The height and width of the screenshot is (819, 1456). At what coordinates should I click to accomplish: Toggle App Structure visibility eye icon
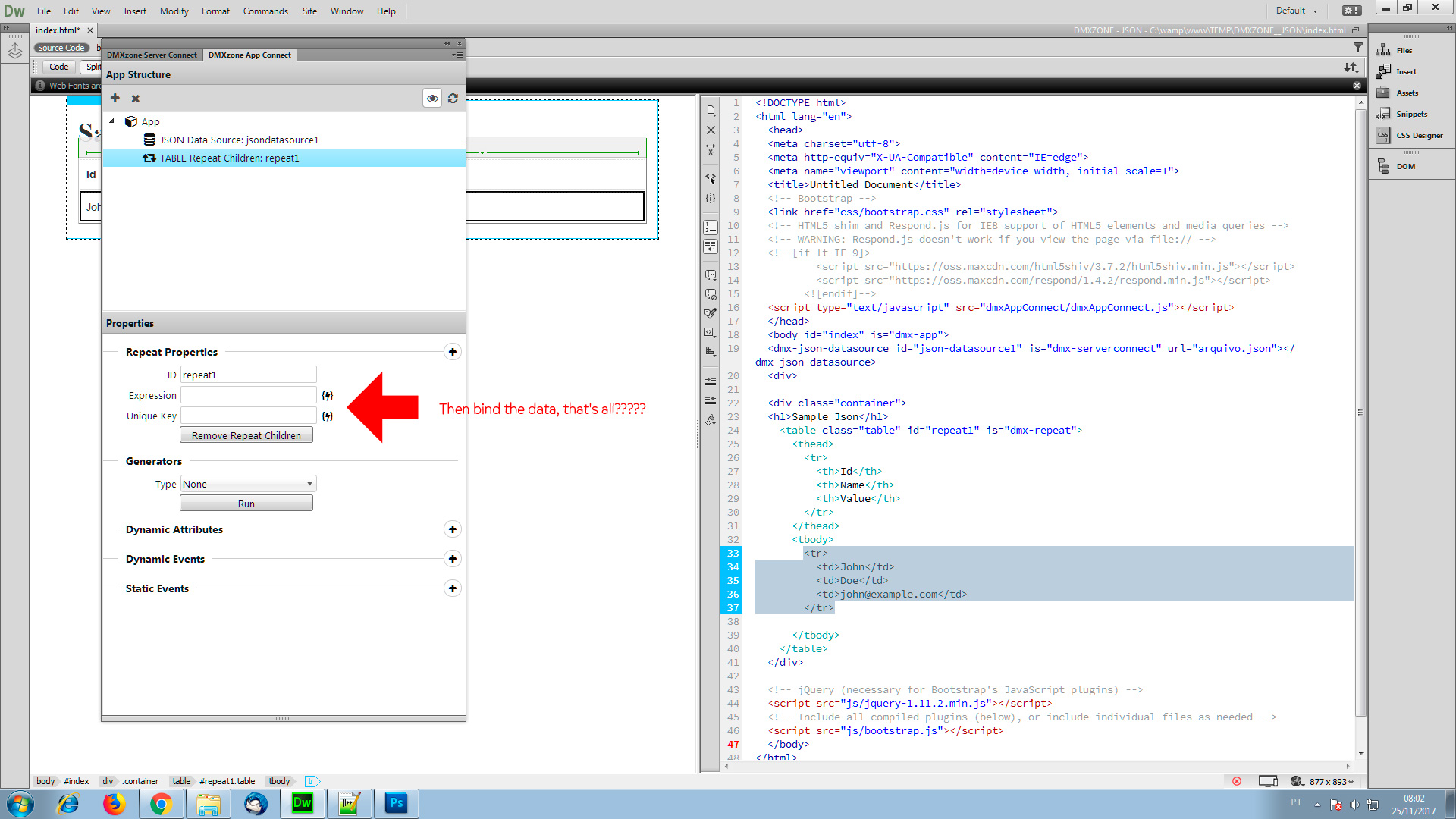[x=432, y=99]
